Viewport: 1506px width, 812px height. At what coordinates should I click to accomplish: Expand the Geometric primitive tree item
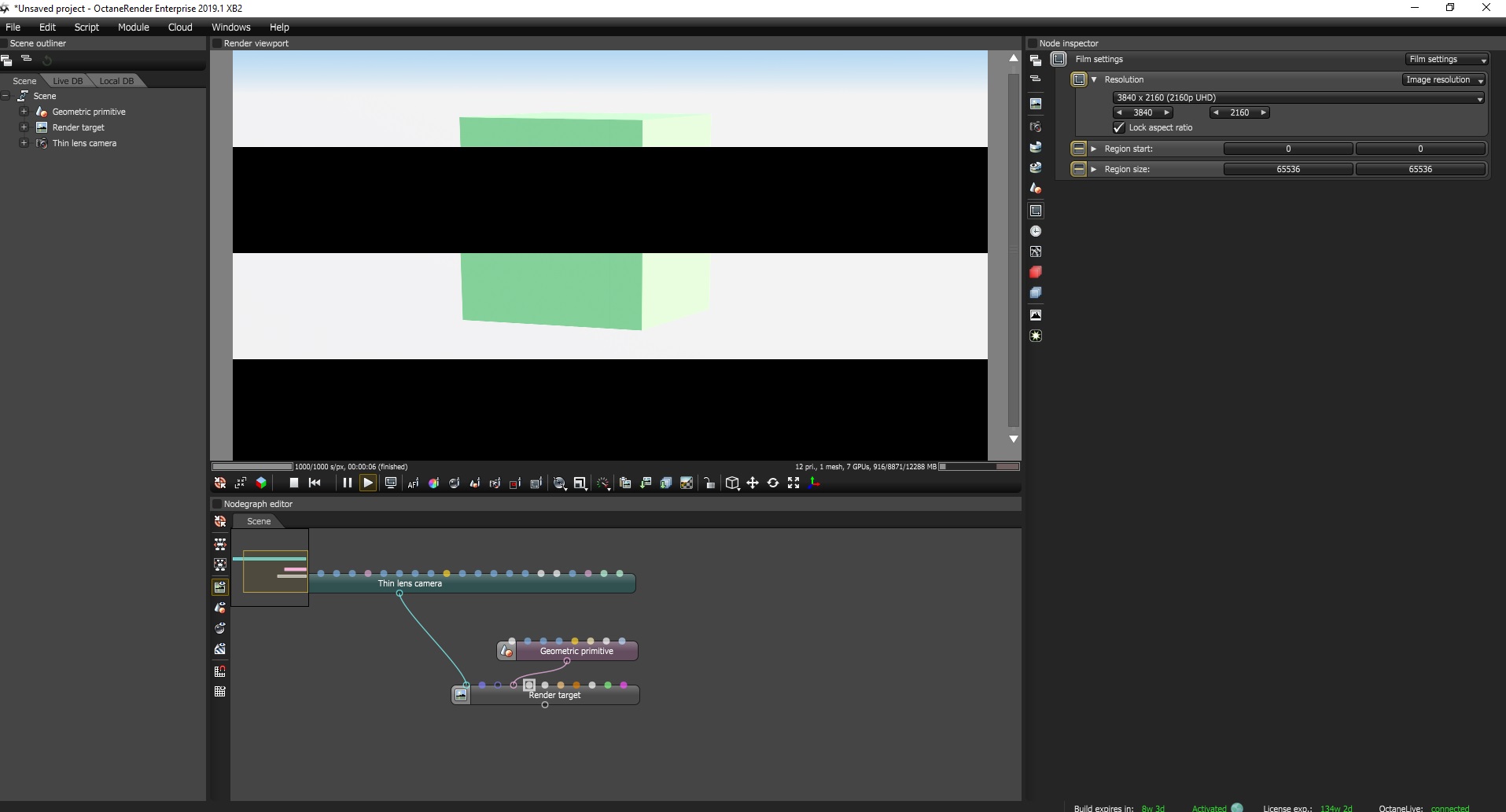pos(24,112)
